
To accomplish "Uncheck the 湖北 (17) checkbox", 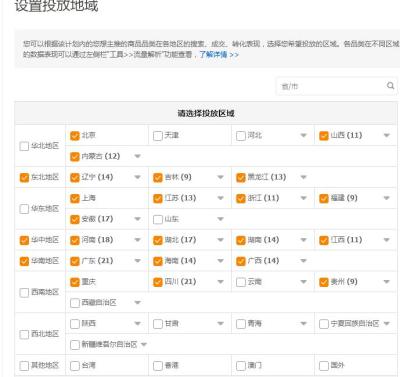I will tap(158, 240).
